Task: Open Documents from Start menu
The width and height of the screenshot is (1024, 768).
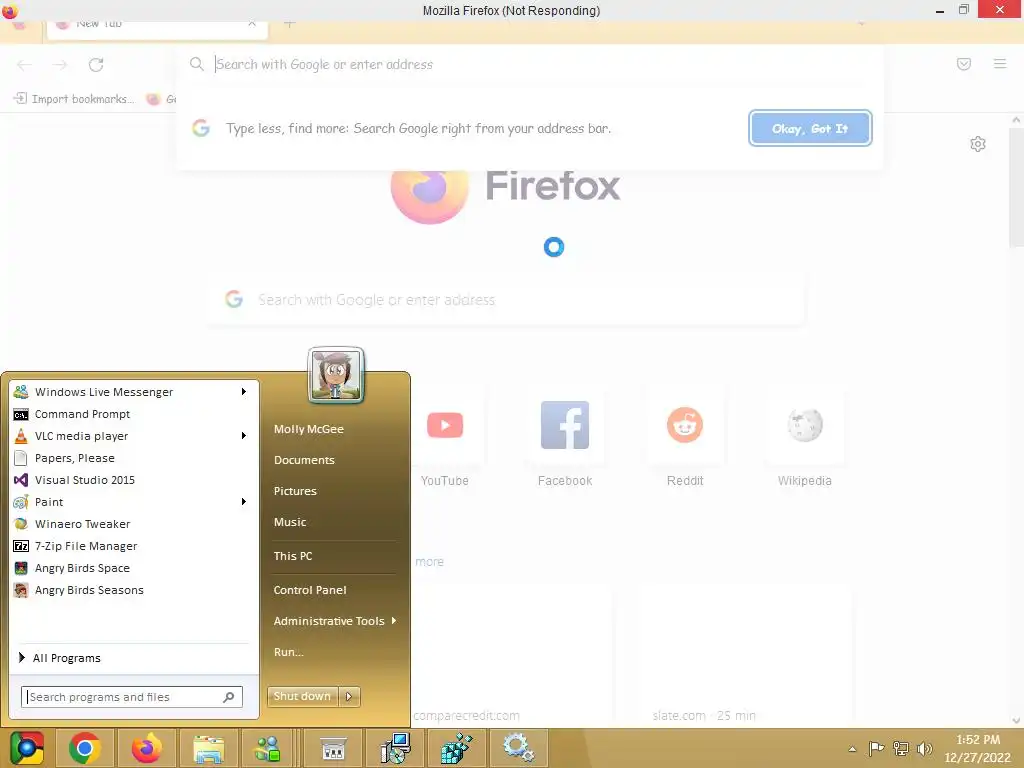Action: (x=304, y=460)
